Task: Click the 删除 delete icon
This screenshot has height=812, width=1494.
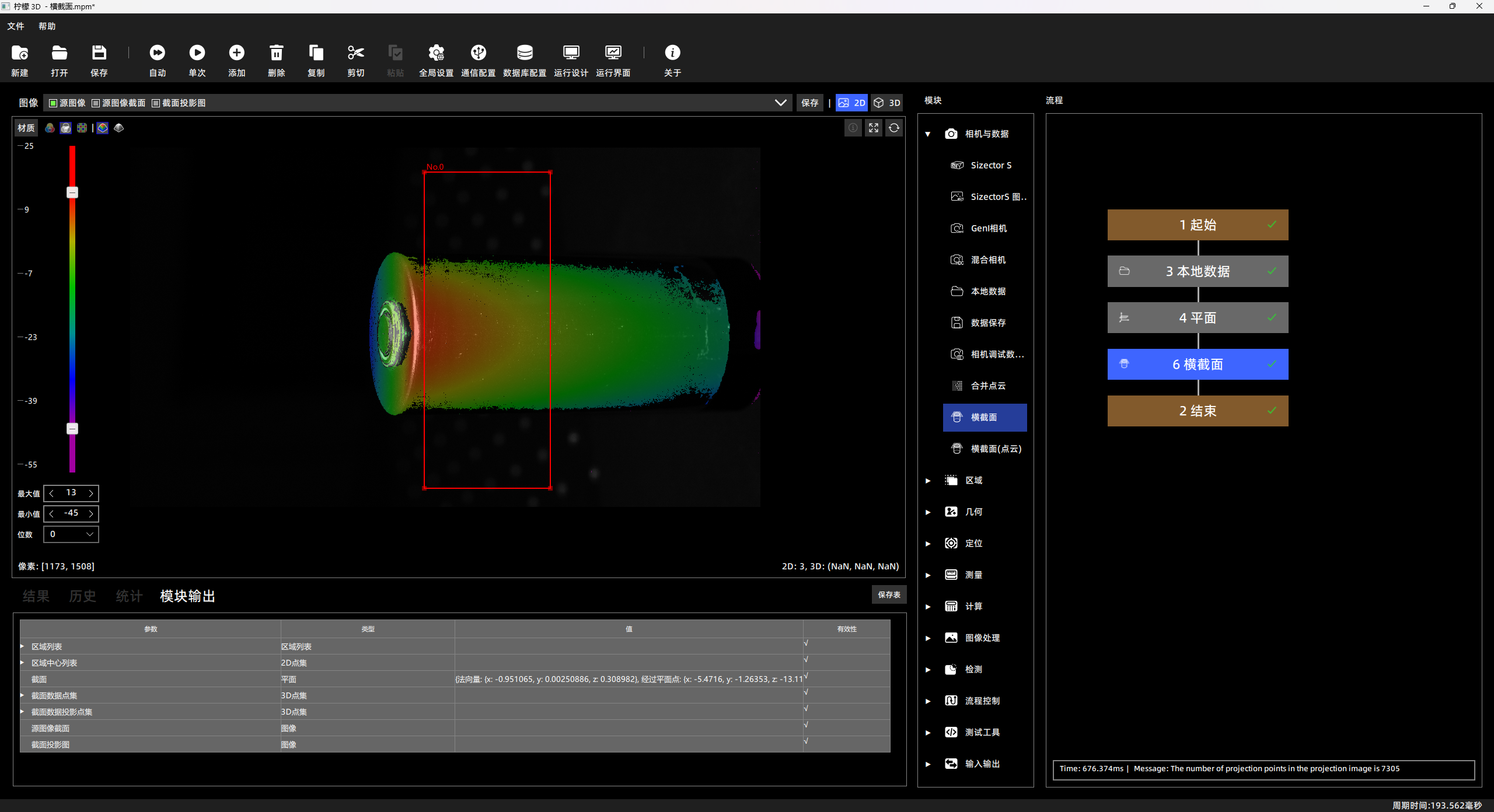Action: [x=277, y=53]
